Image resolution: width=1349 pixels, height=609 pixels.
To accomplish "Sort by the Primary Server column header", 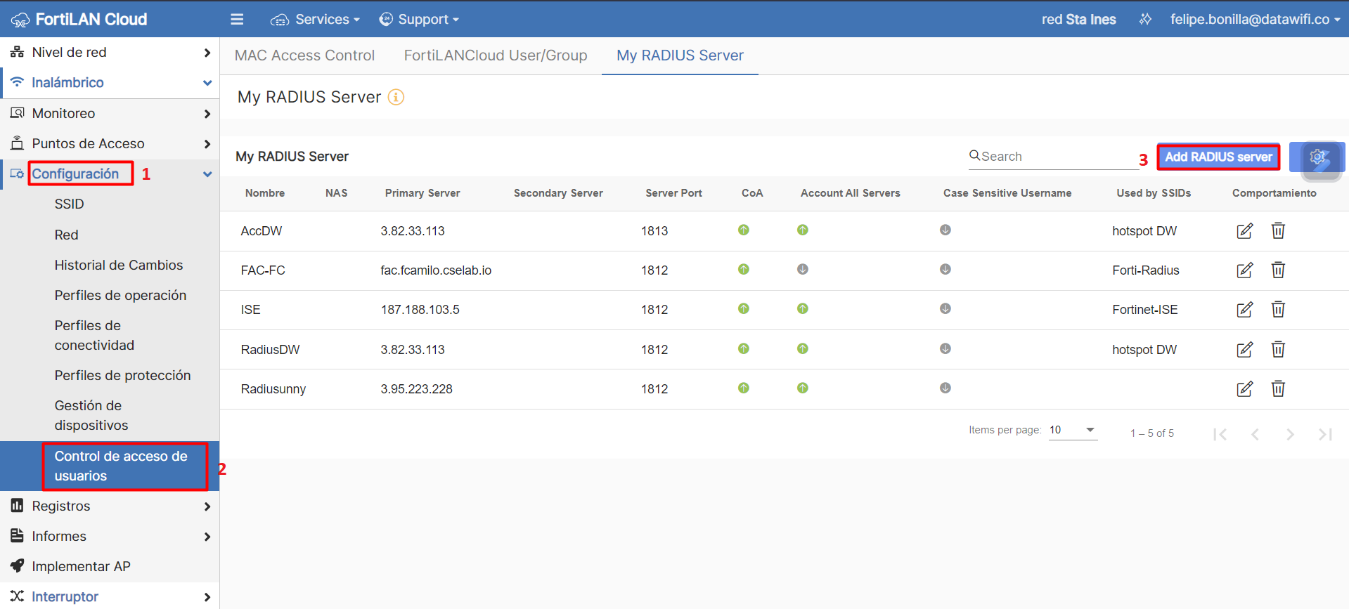I will point(422,193).
